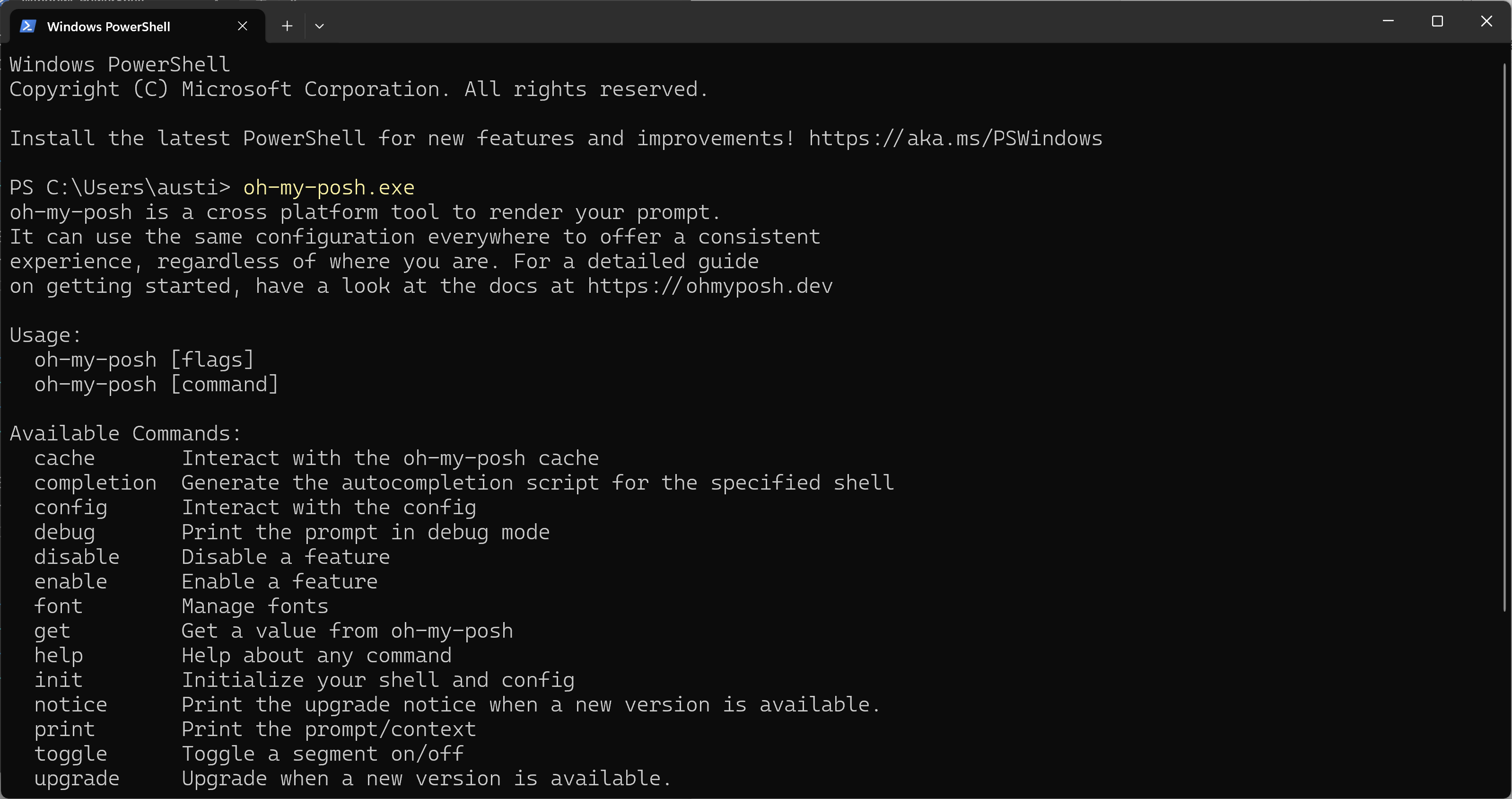
Task: Click the 'cache' command name
Action: (x=65, y=458)
